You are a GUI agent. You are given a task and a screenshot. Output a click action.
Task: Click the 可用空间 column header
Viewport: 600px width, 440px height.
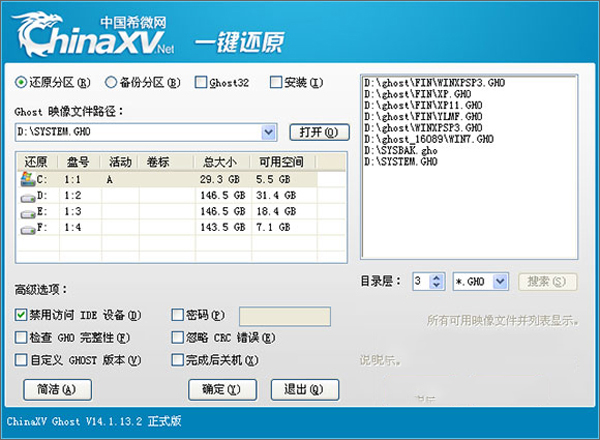click(282, 162)
